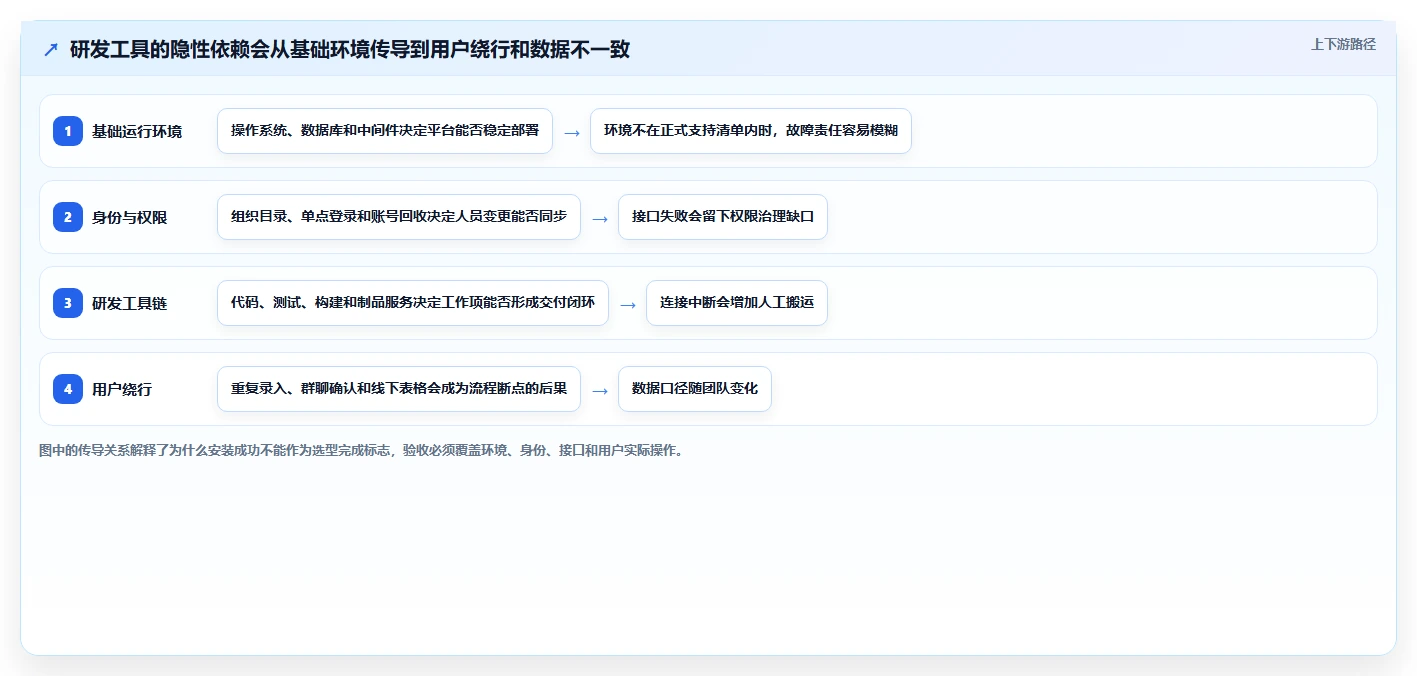Select the title 研发工具的隐性依赖会从基础环境传导到用户绕行和数据不一致
This screenshot has height=676, width=1417.
click(x=350, y=49)
